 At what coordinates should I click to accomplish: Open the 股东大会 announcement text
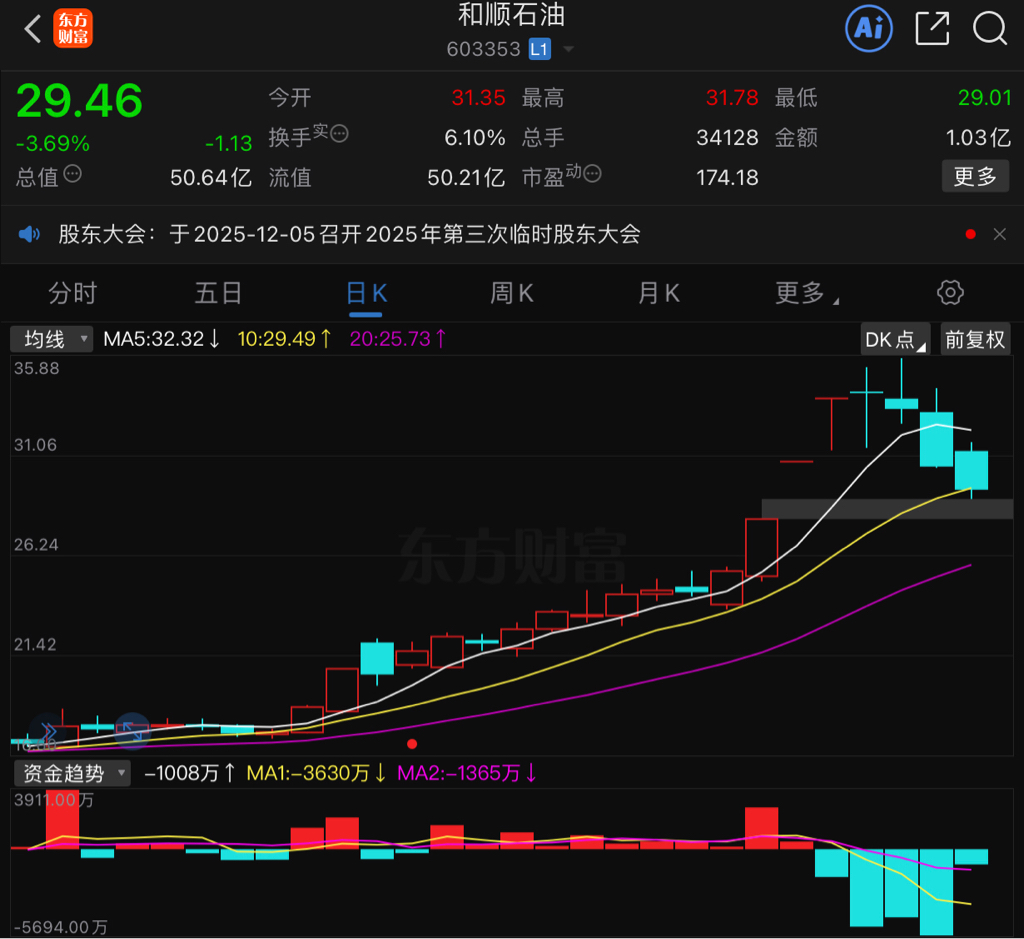(349, 234)
